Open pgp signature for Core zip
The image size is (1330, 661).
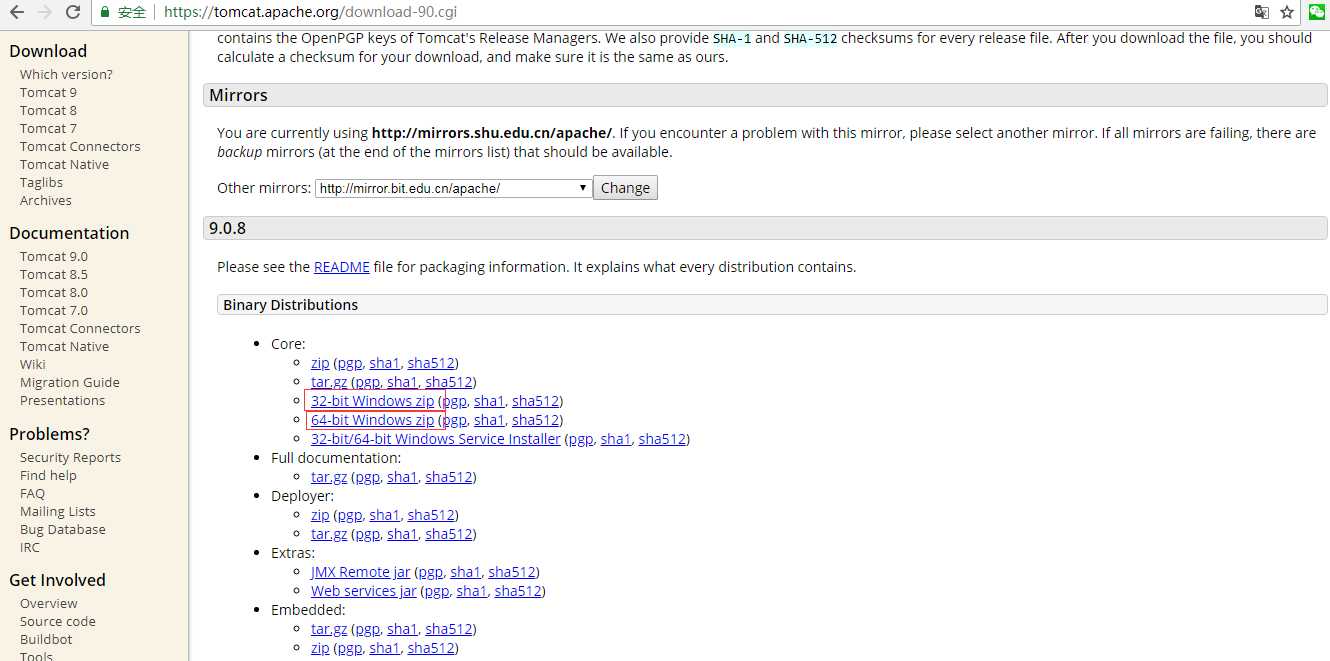click(349, 363)
